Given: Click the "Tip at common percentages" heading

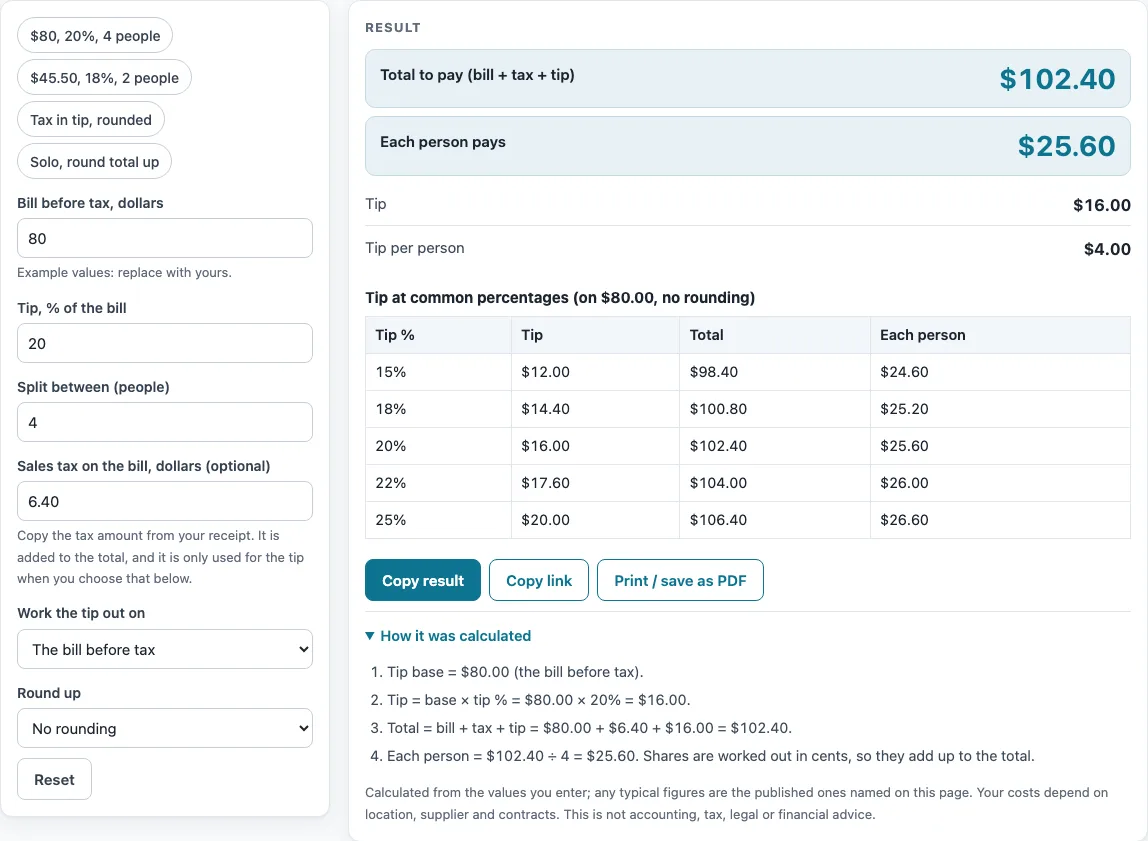Looking at the screenshot, I should coord(560,298).
